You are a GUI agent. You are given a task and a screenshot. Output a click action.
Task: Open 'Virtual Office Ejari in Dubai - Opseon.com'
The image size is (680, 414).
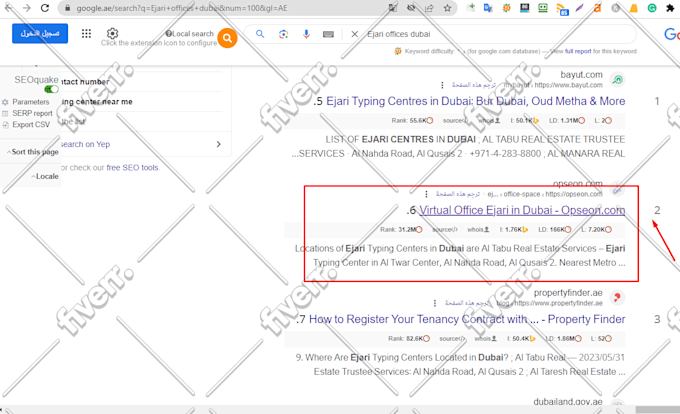tap(522, 210)
